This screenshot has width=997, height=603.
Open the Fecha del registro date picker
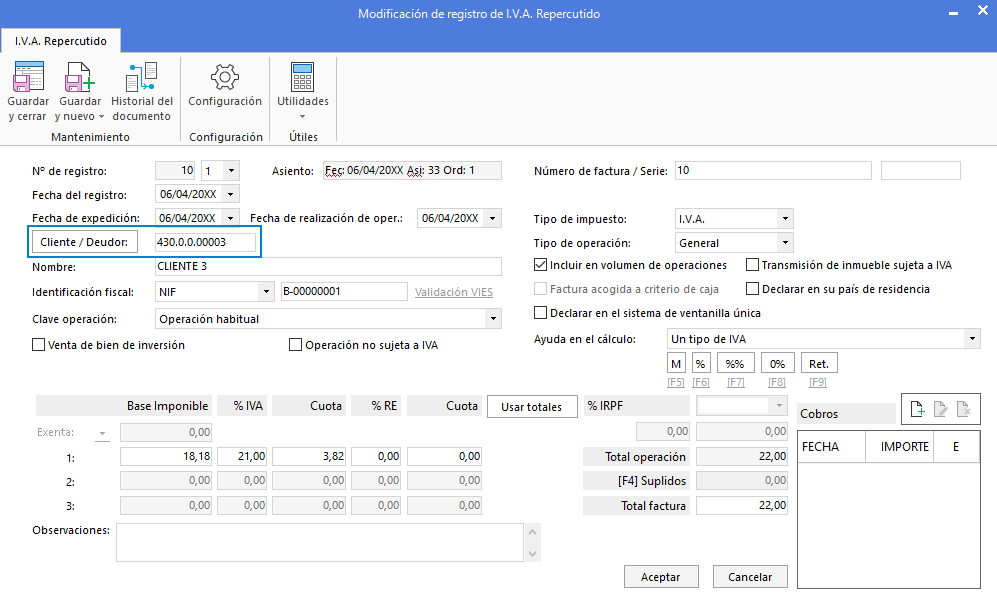click(231, 194)
